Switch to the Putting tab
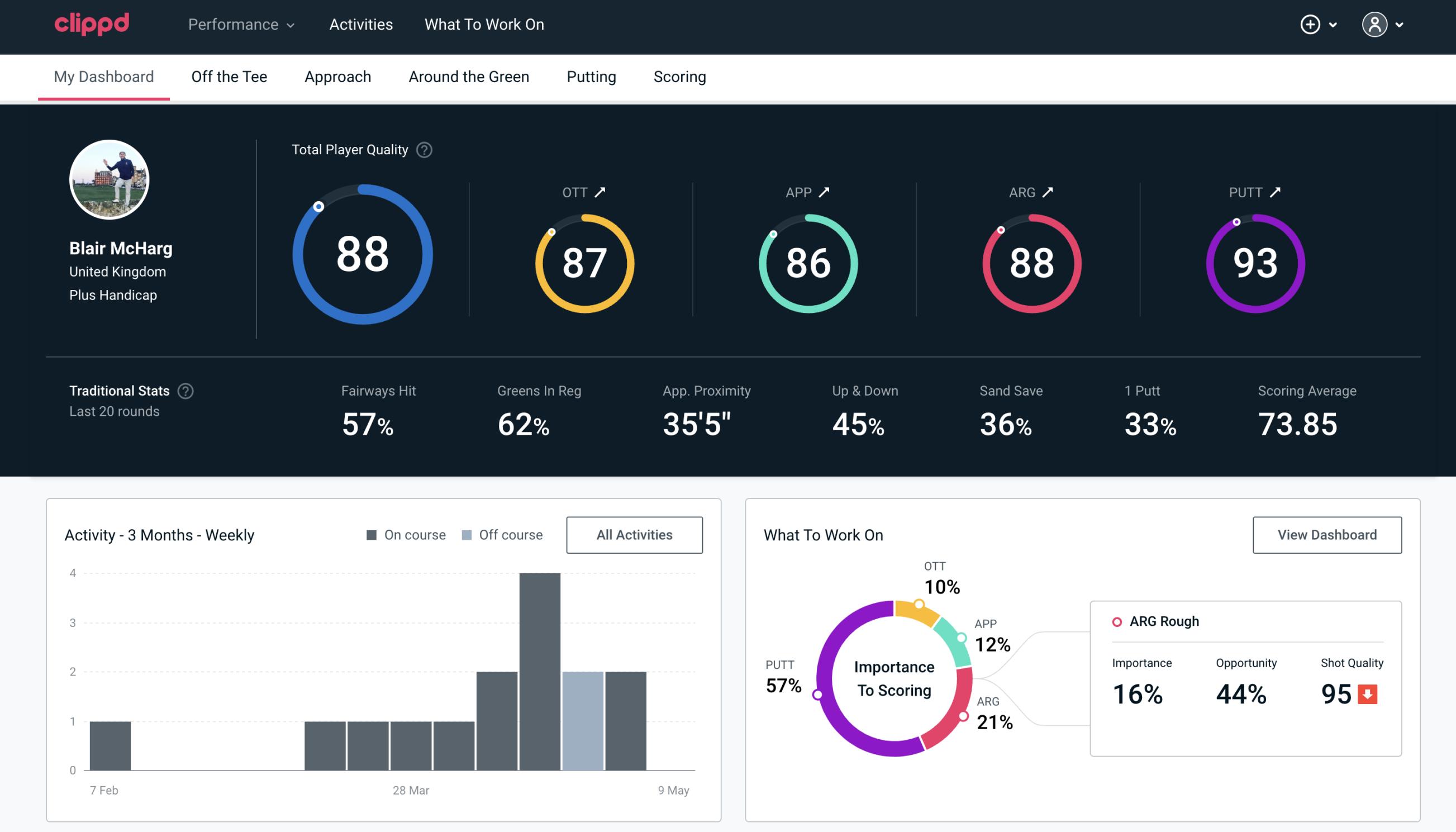This screenshot has height=832, width=1456. [x=590, y=76]
